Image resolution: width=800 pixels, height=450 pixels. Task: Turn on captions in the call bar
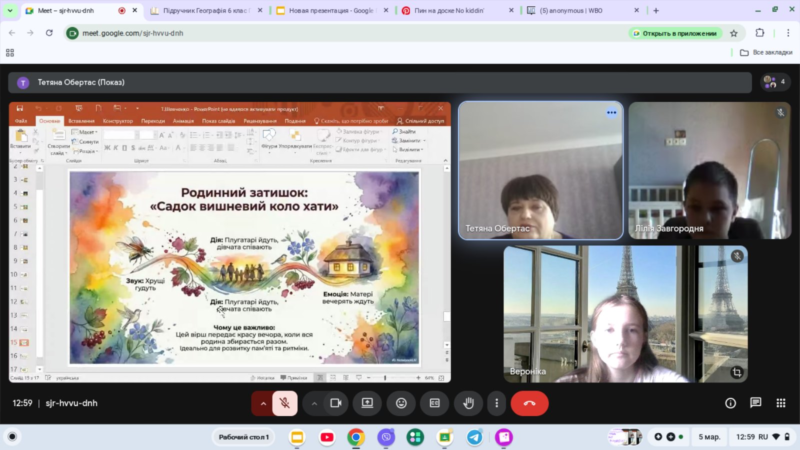[434, 403]
